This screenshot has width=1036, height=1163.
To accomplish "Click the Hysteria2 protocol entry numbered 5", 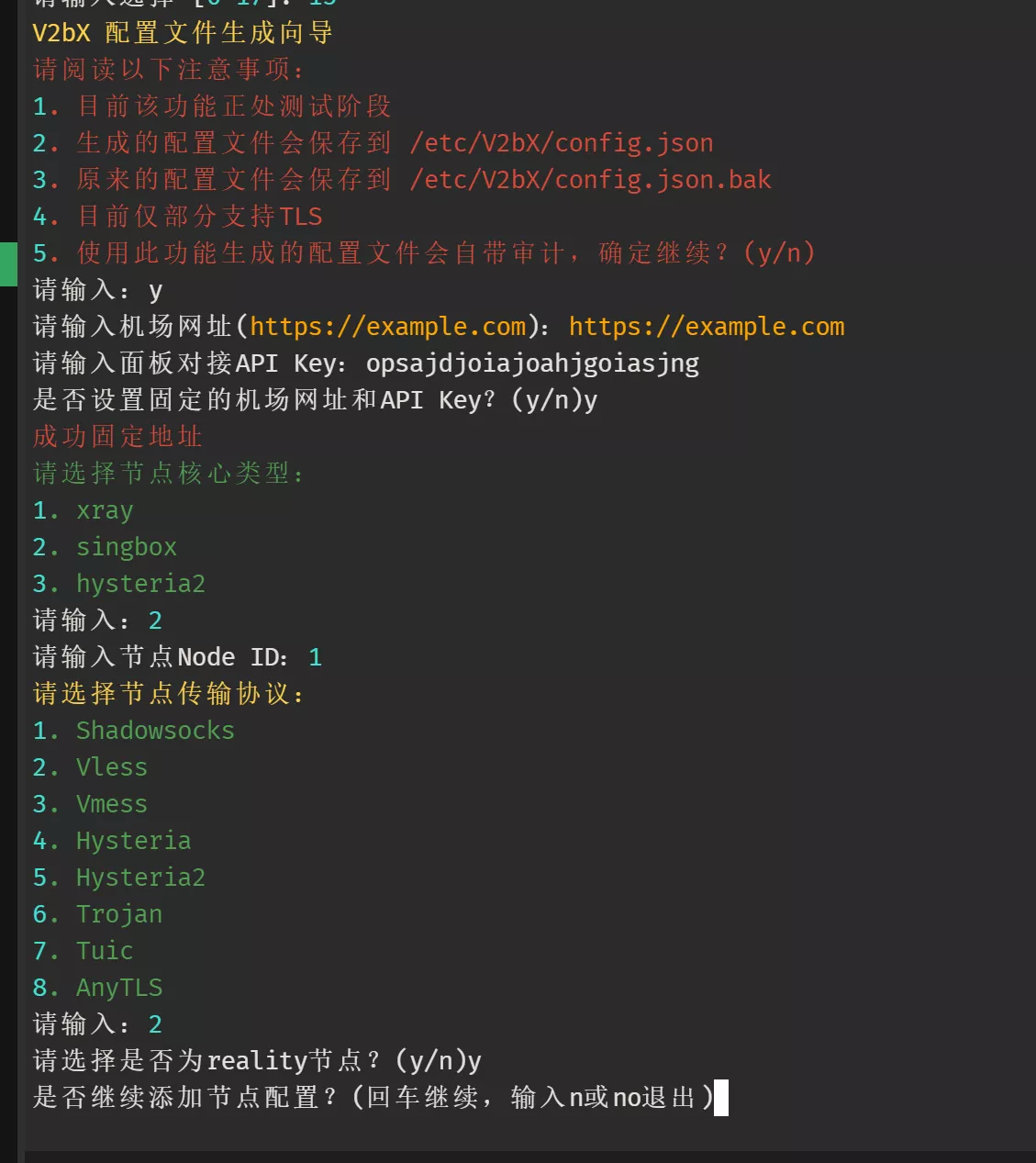I will (140, 878).
